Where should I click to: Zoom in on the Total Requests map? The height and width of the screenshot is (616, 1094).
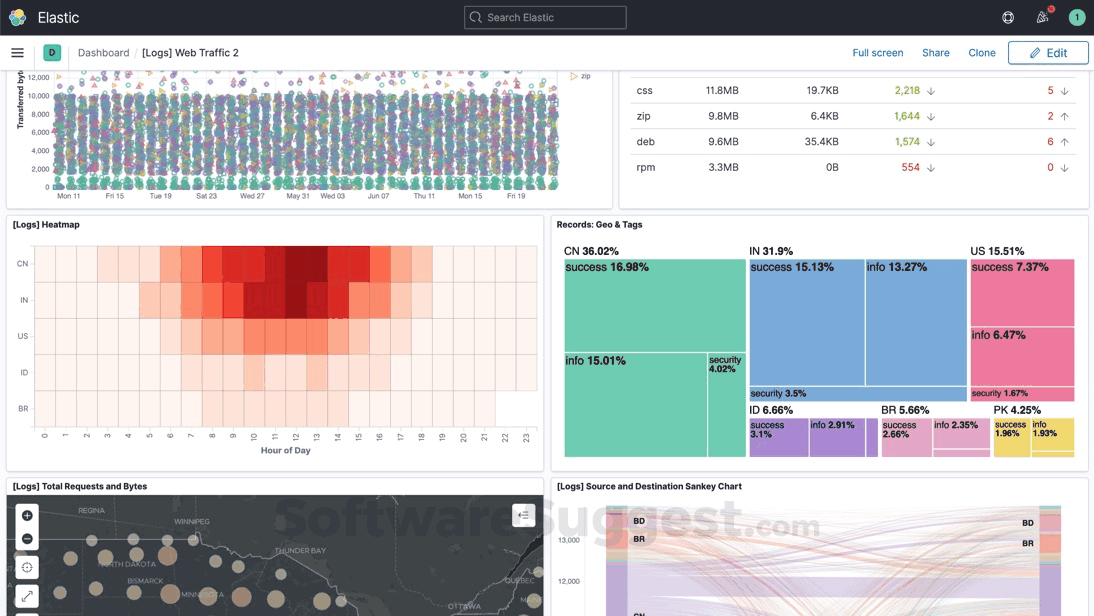(26, 517)
